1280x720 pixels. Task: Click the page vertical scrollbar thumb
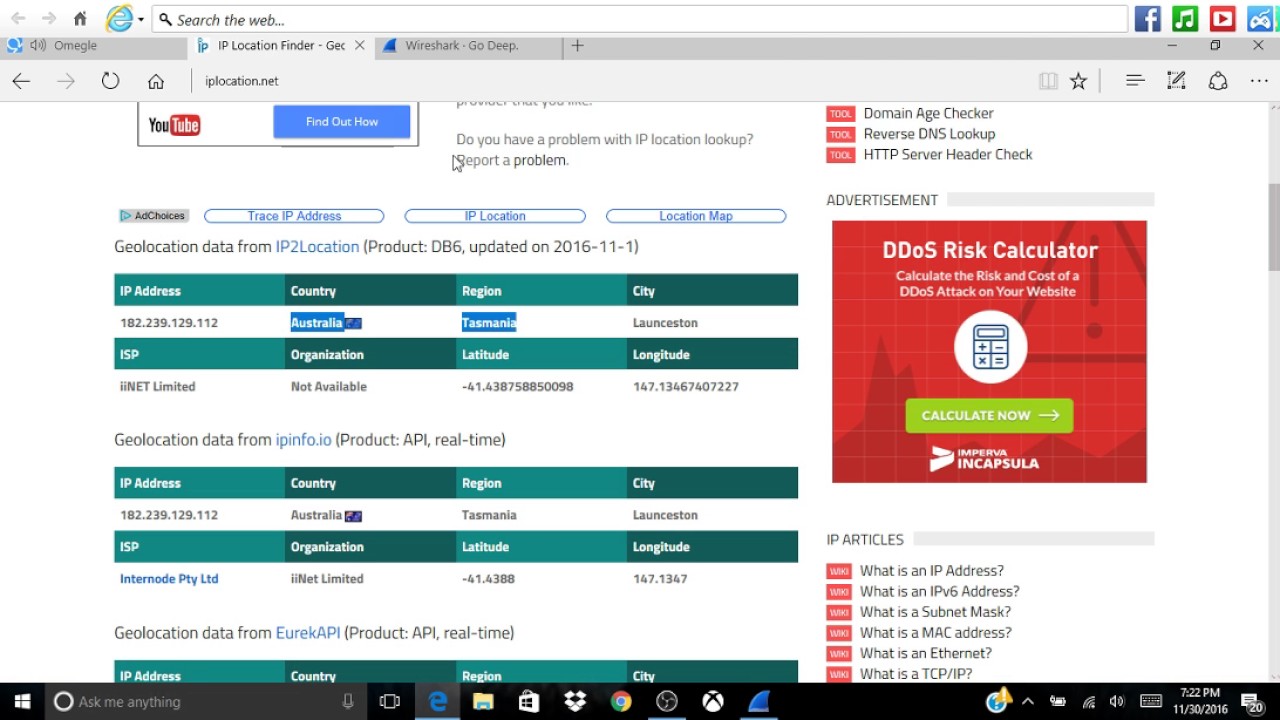(1274, 227)
